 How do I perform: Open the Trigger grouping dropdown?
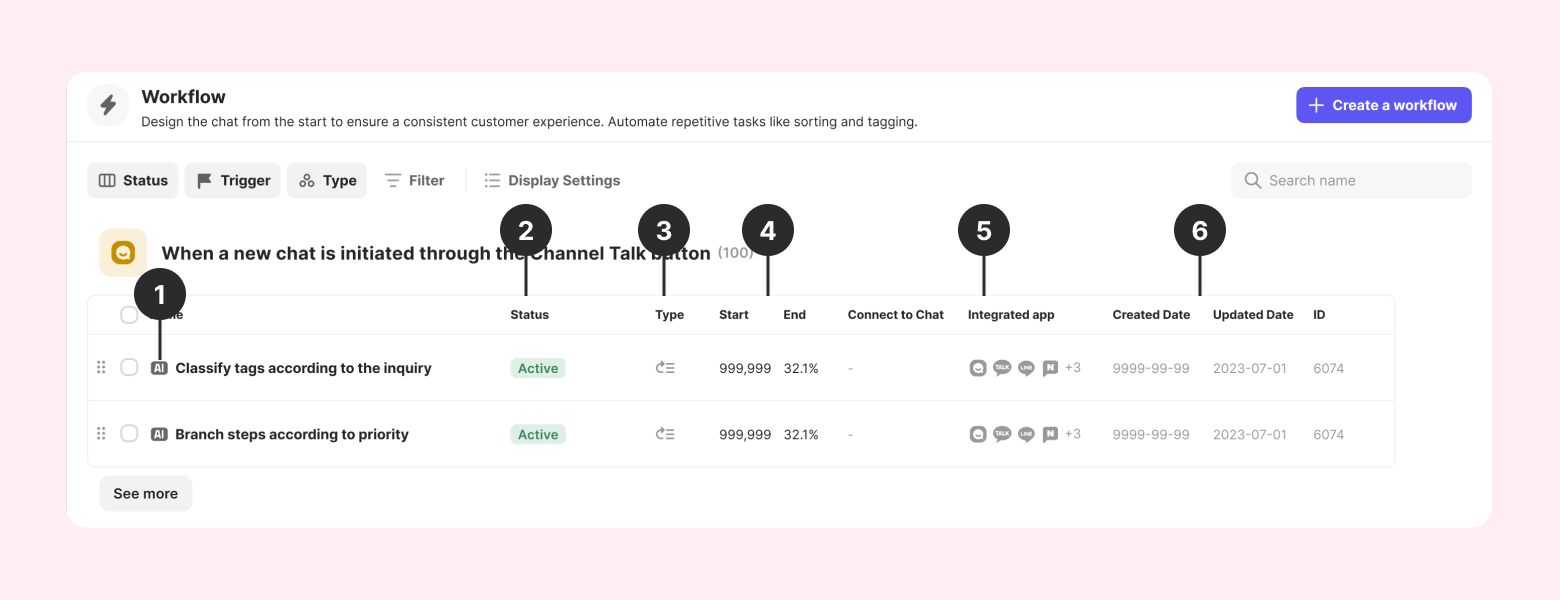[x=232, y=181]
